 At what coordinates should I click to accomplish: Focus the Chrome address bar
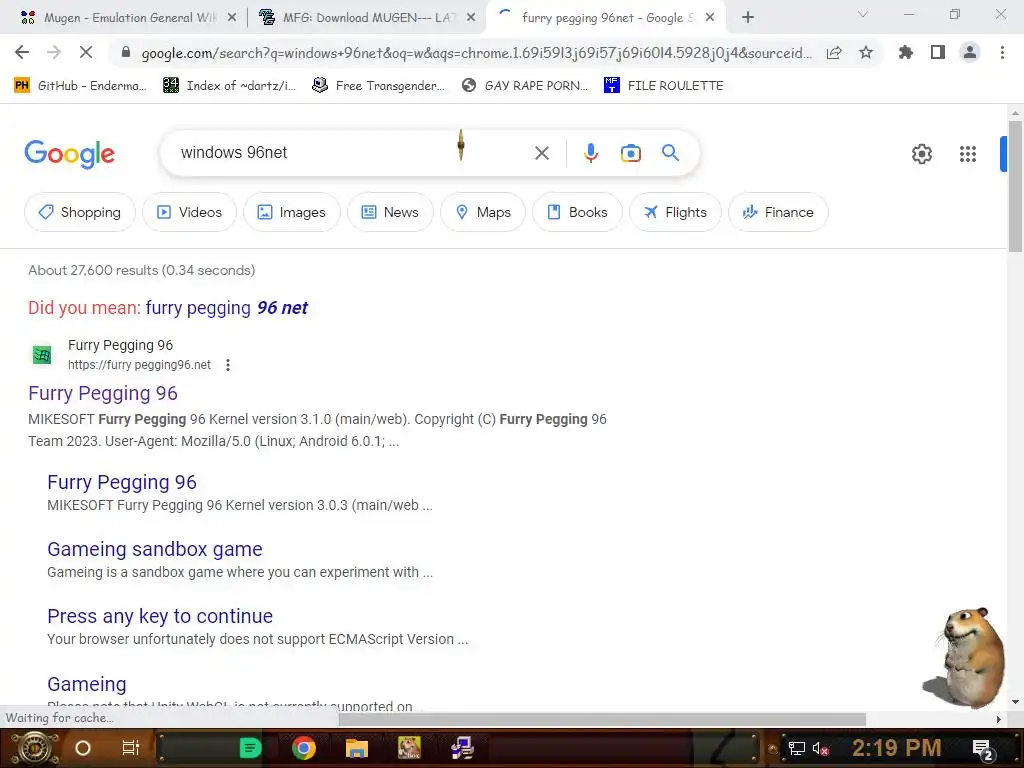coord(476,53)
